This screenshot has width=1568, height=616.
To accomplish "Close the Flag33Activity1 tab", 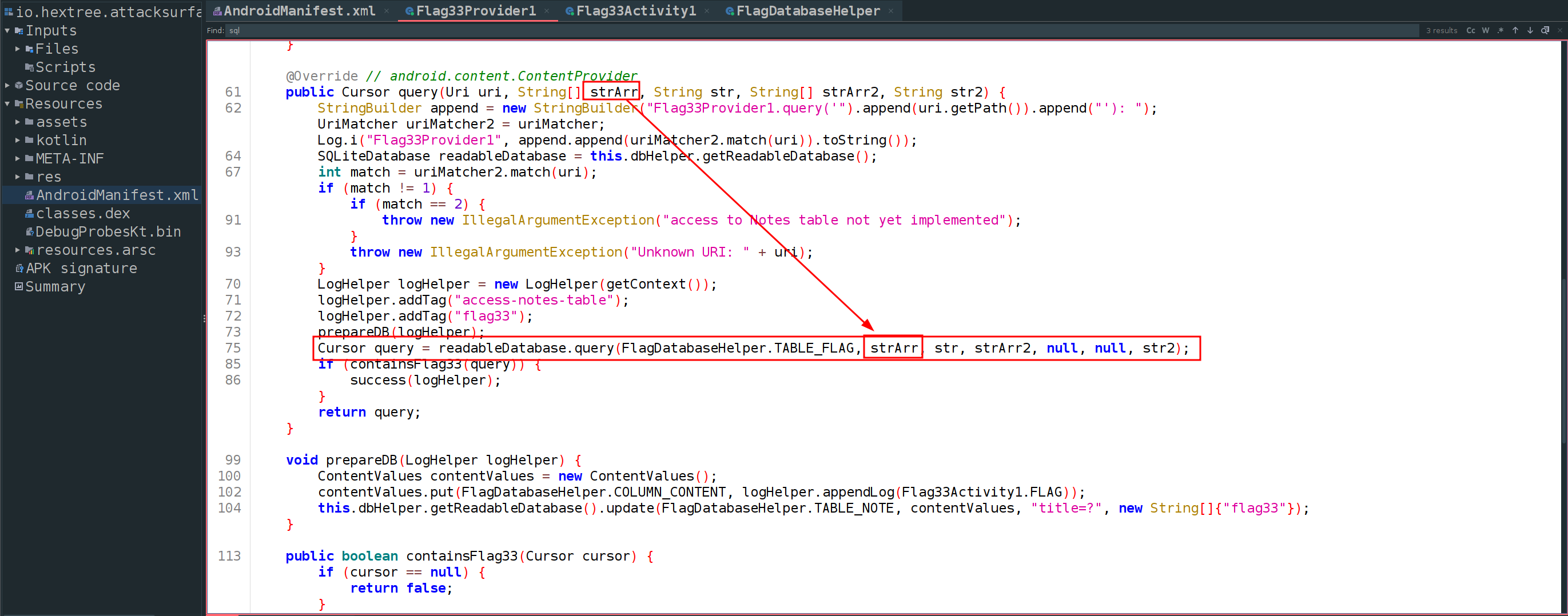I will coord(707,11).
